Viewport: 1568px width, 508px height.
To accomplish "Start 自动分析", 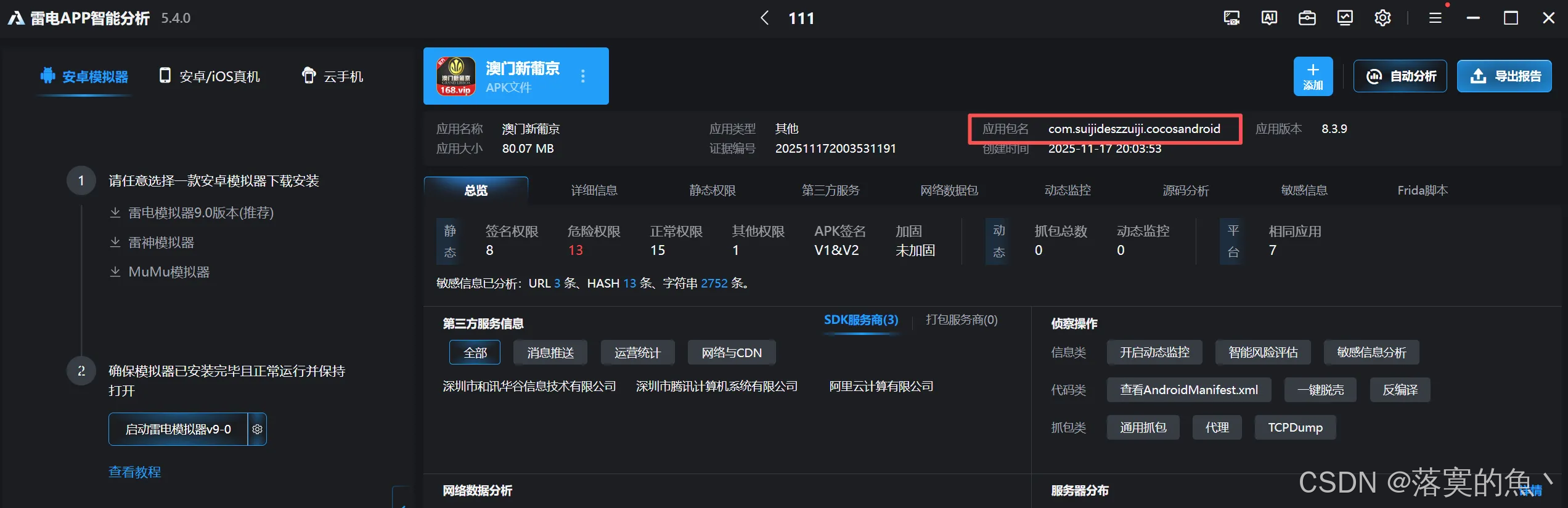I will coord(1400,76).
